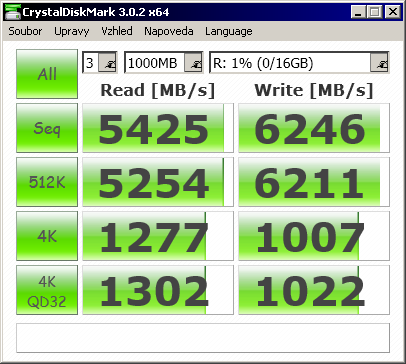Click the empty comment field at bottom

(x=203, y=338)
